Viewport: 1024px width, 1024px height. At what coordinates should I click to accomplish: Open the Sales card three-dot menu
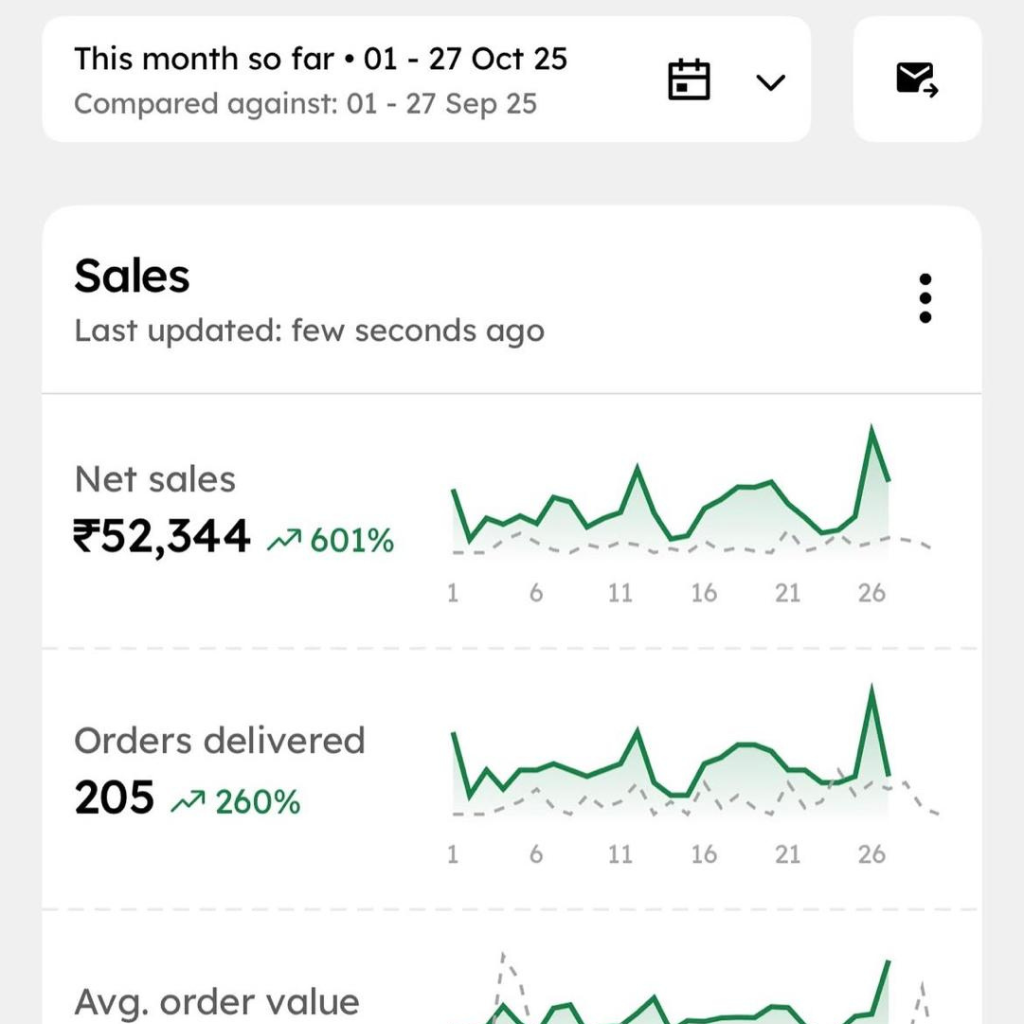tap(925, 298)
